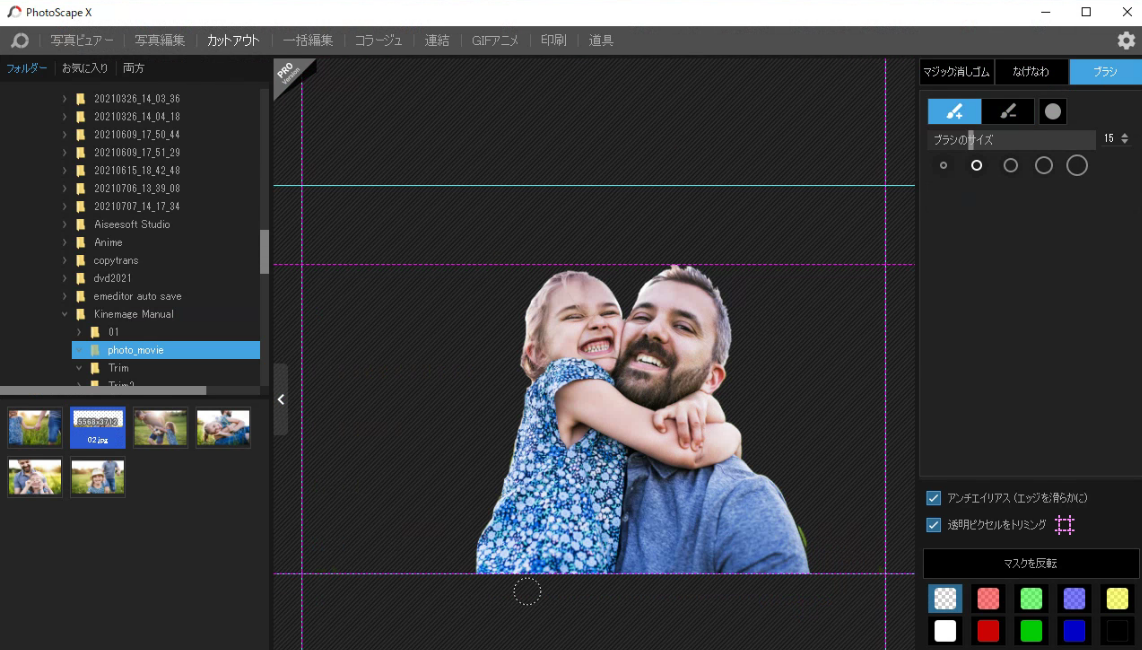
Task: Open the 一括編集 tab
Action: coord(308,41)
